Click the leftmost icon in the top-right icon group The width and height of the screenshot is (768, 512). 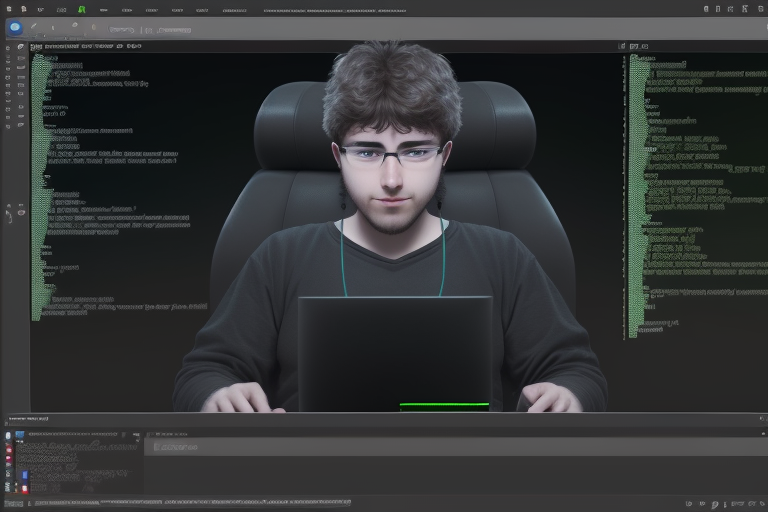707,9
